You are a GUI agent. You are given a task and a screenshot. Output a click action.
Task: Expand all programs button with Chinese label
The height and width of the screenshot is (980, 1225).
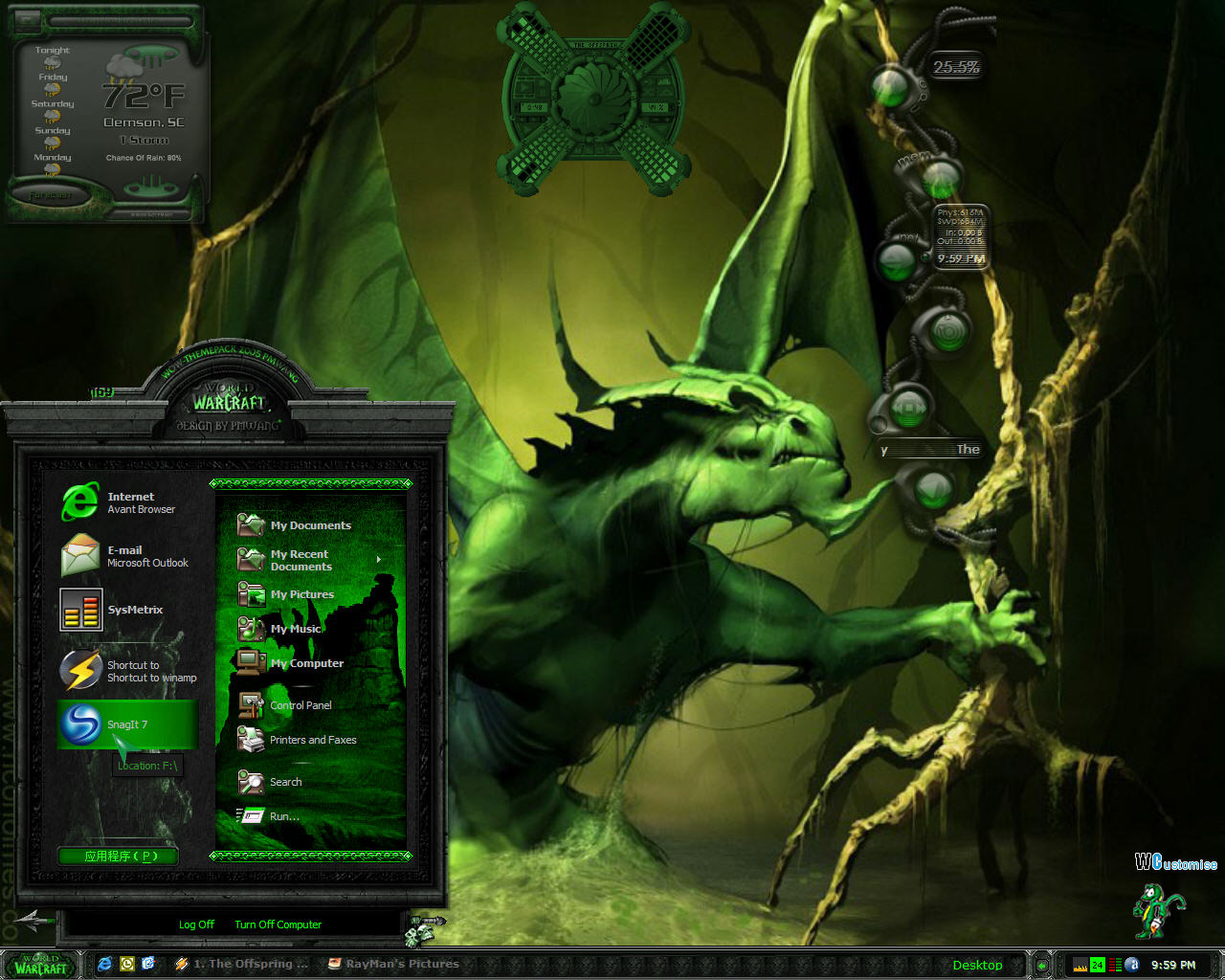pos(119,857)
